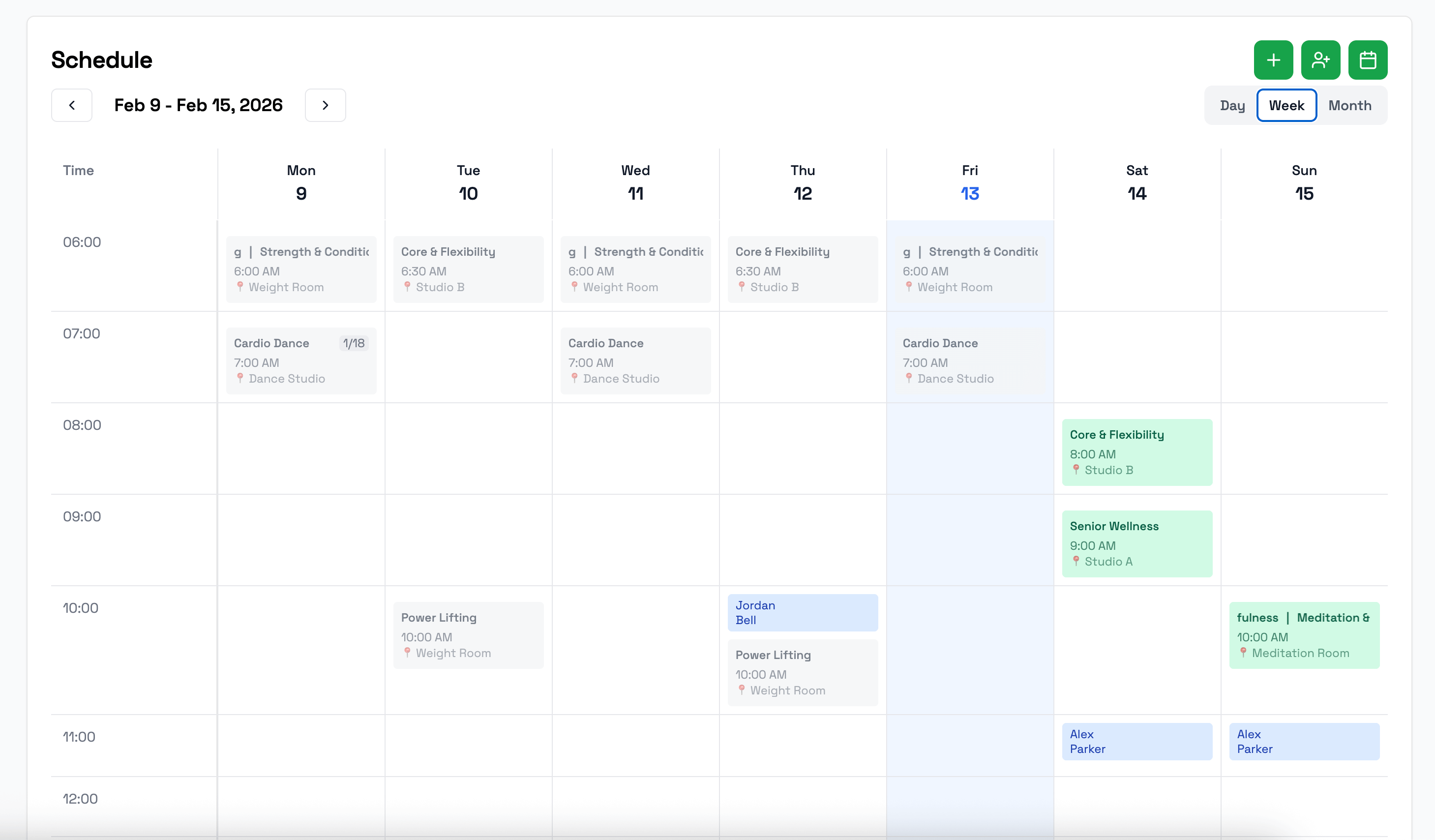Add a new class with the plus icon

1273,59
